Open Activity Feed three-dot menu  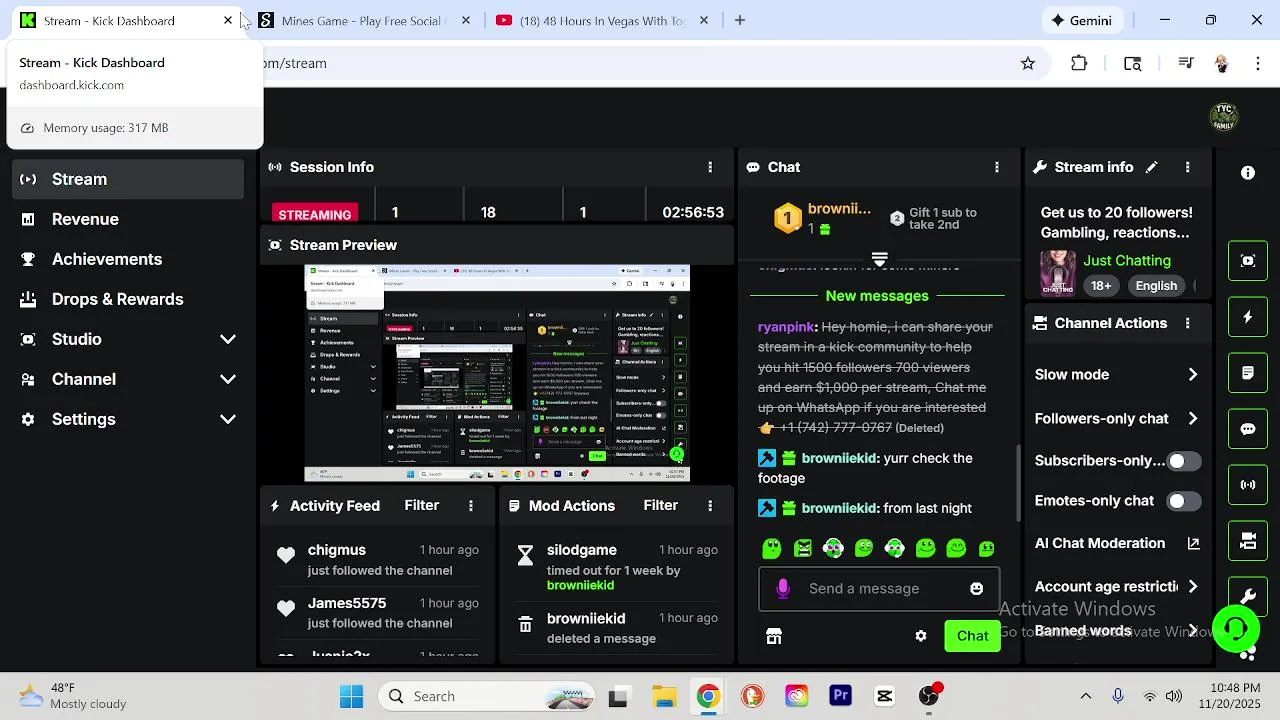coord(471,506)
